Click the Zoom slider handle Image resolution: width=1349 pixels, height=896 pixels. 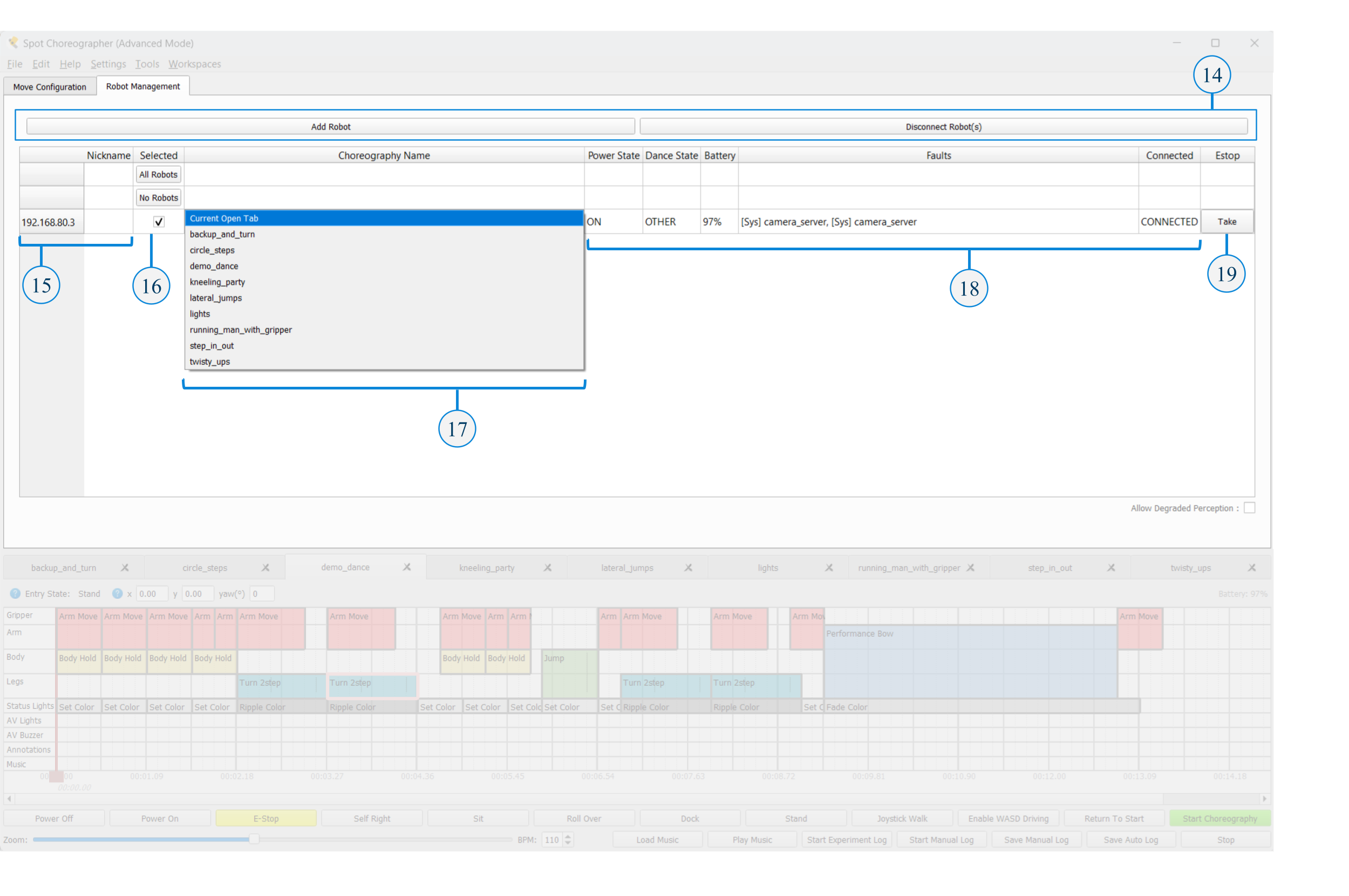(254, 839)
